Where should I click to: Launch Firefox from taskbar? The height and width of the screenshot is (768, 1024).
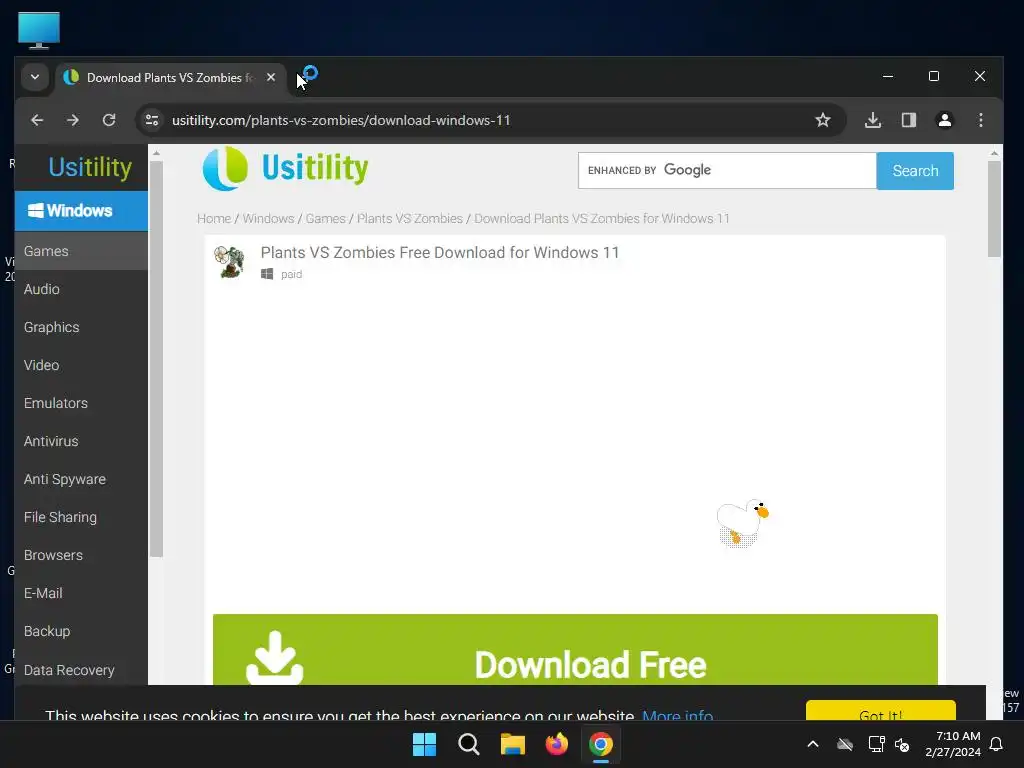coord(556,744)
